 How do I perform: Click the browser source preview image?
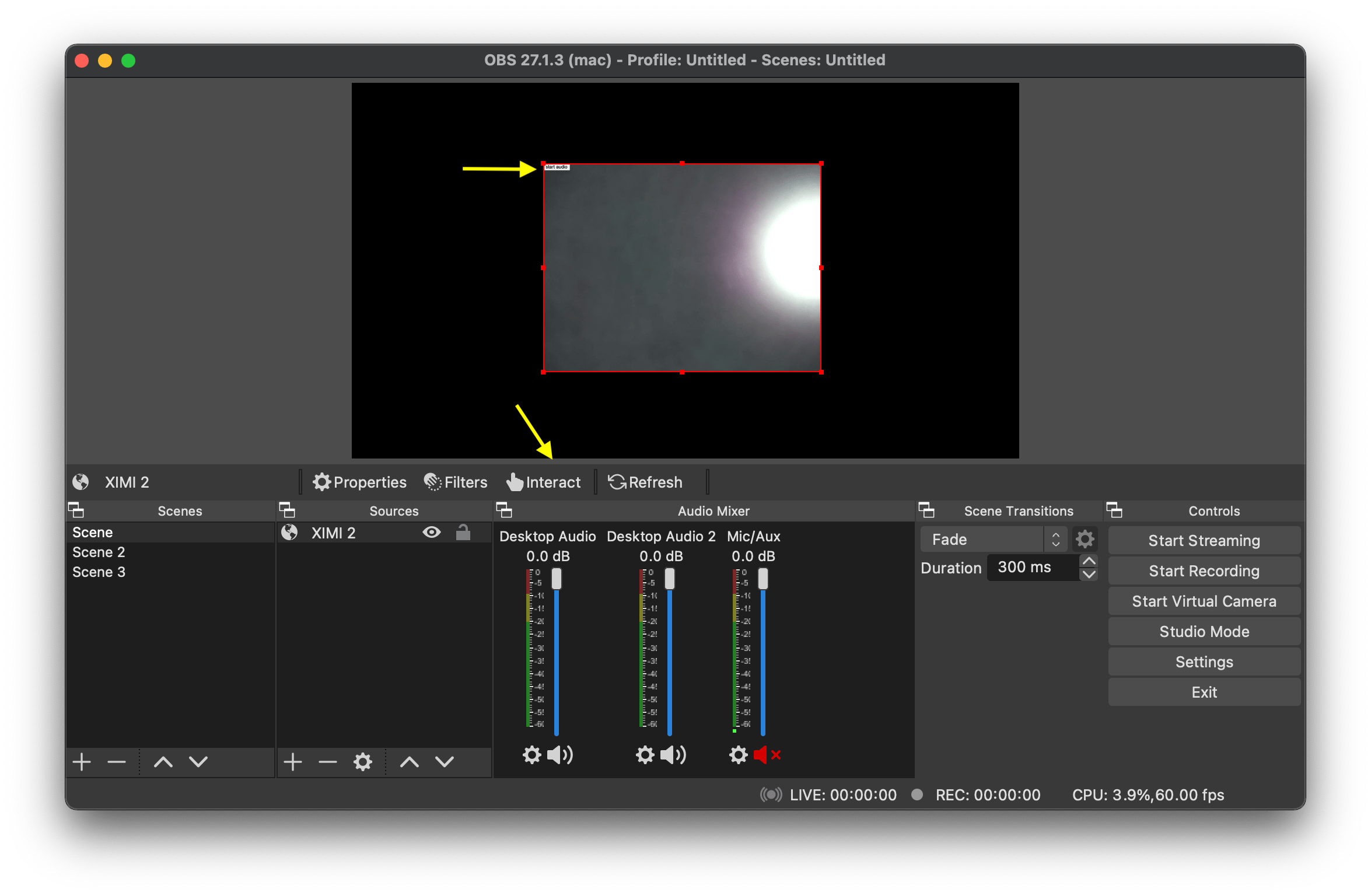[x=682, y=268]
